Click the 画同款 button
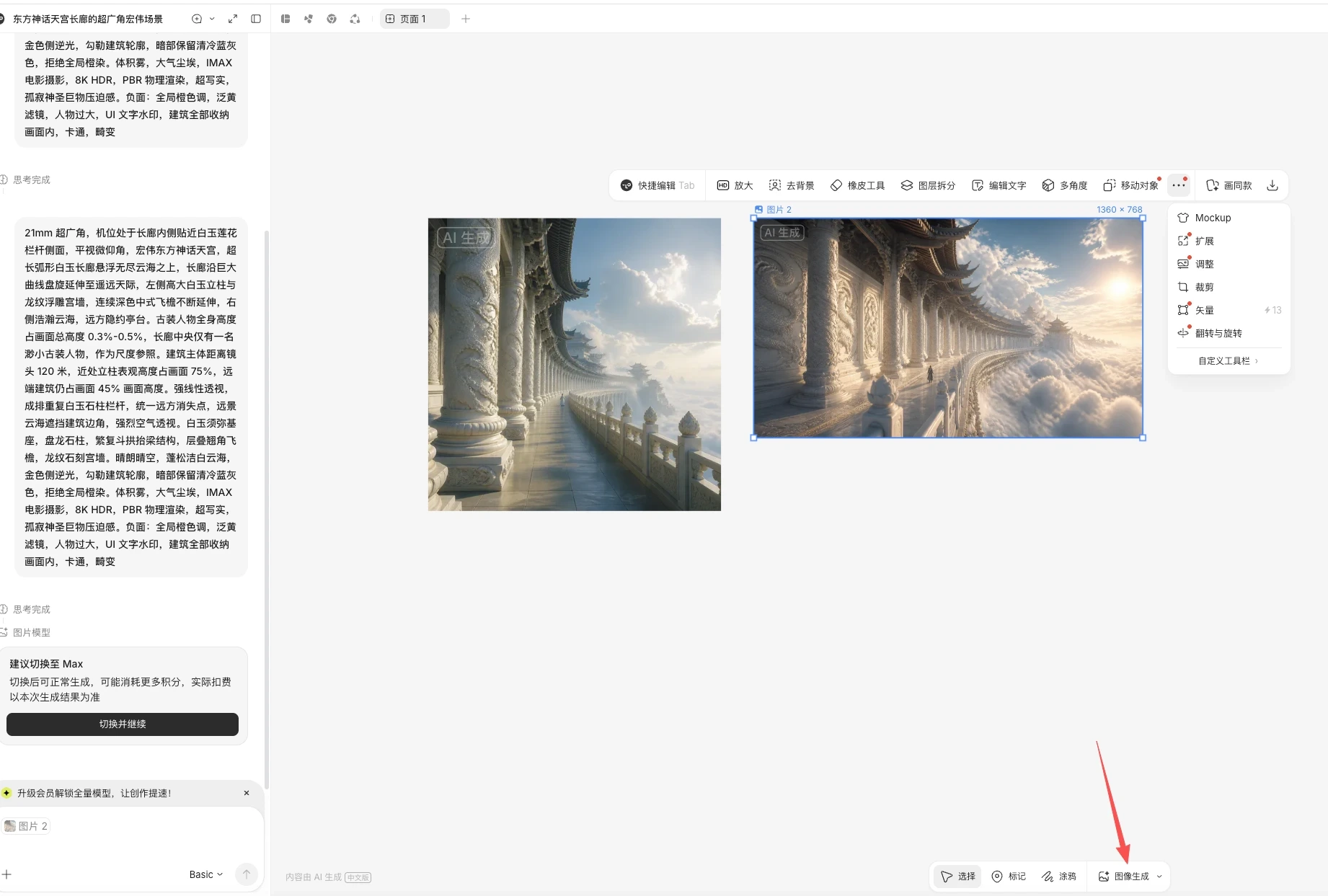Screen dimensions: 1328x896 (1229, 185)
